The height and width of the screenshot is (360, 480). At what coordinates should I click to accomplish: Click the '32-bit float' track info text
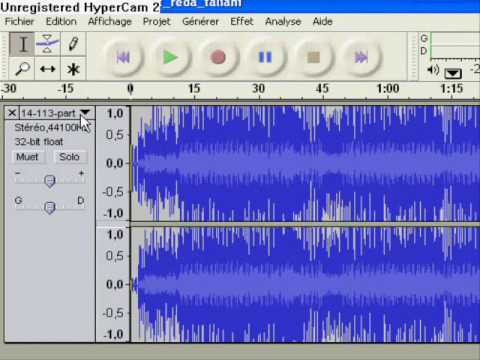pyautogui.click(x=39, y=142)
